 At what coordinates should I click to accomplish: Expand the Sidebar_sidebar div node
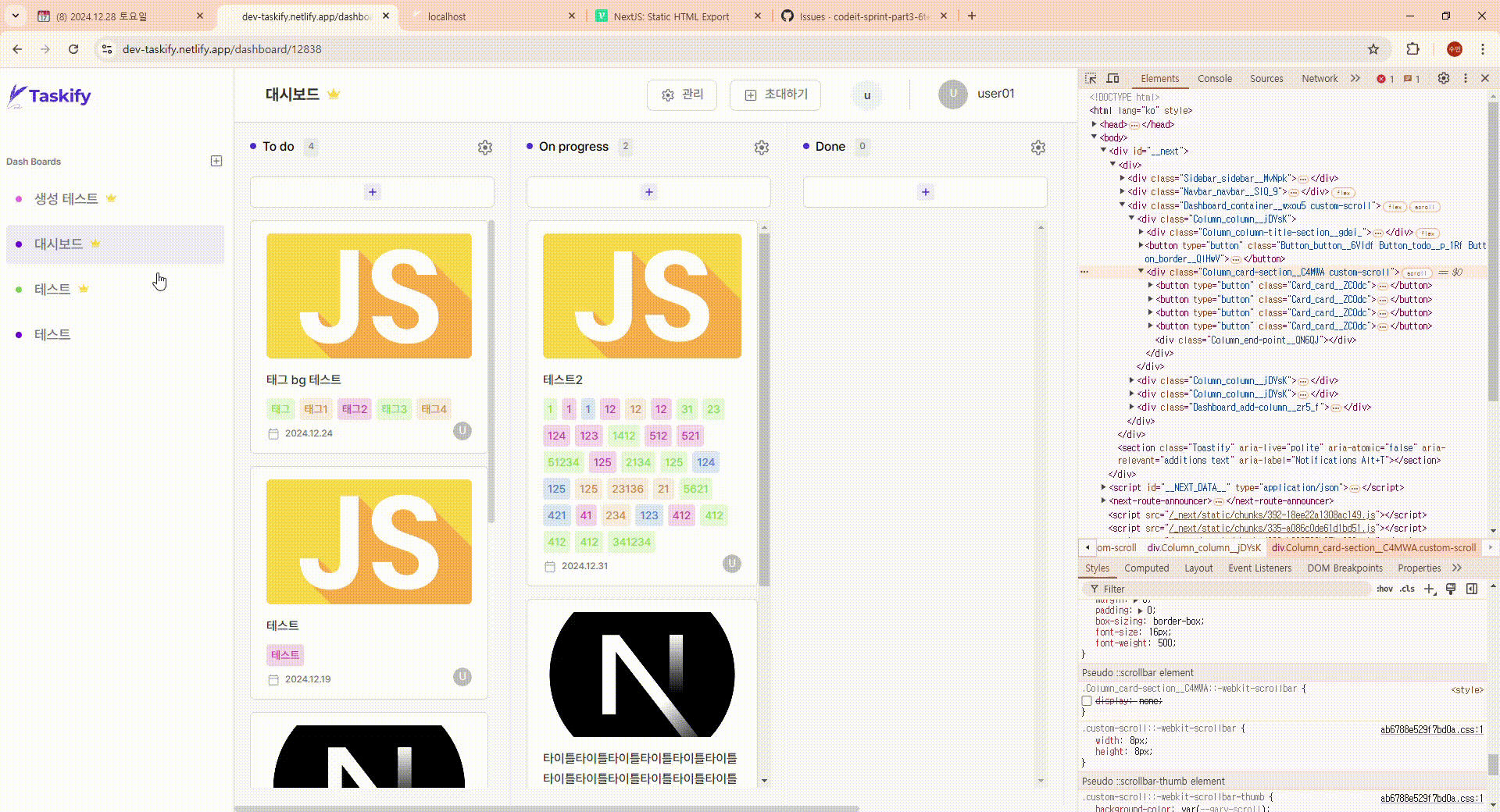(x=1123, y=178)
